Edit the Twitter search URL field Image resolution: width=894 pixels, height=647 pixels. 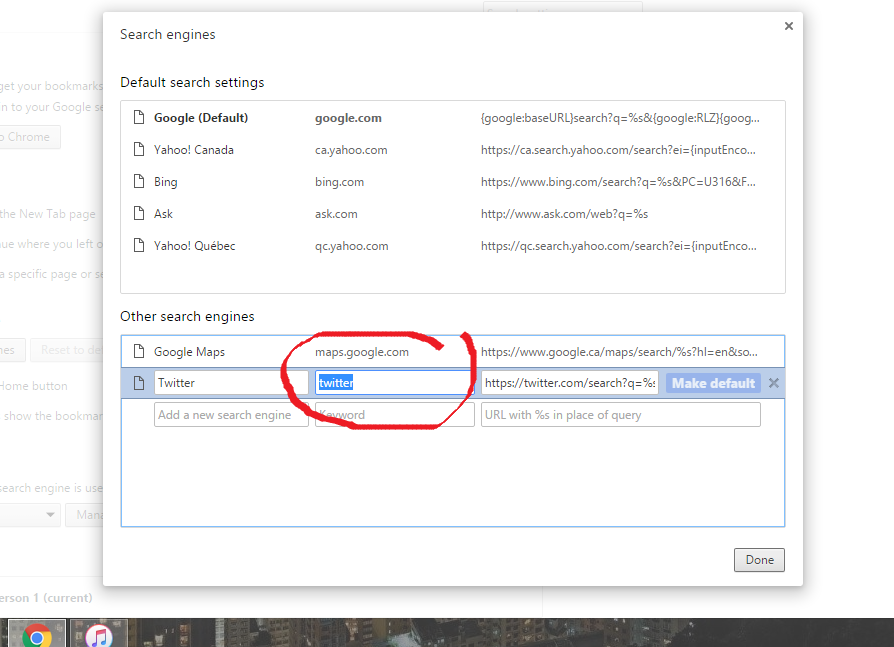point(570,382)
